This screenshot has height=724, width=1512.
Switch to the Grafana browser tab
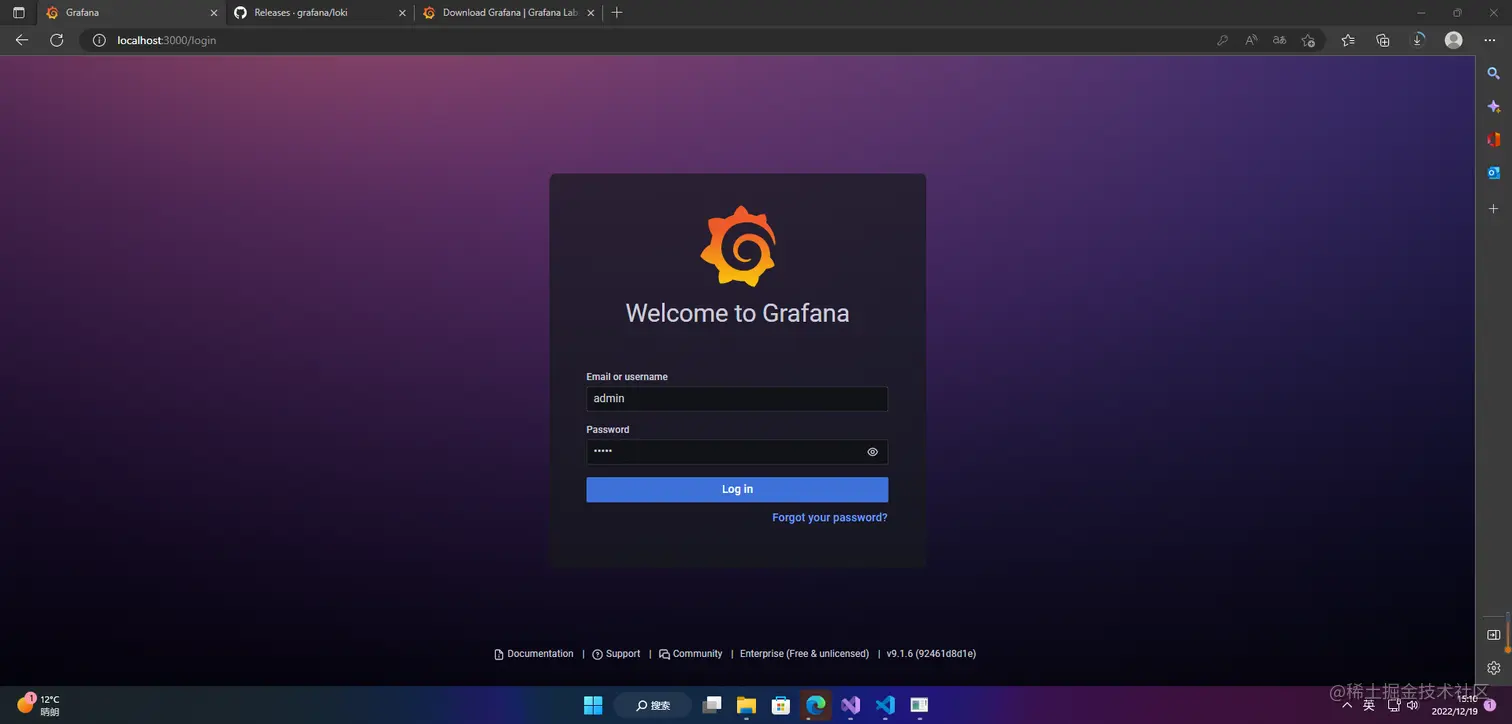130,13
